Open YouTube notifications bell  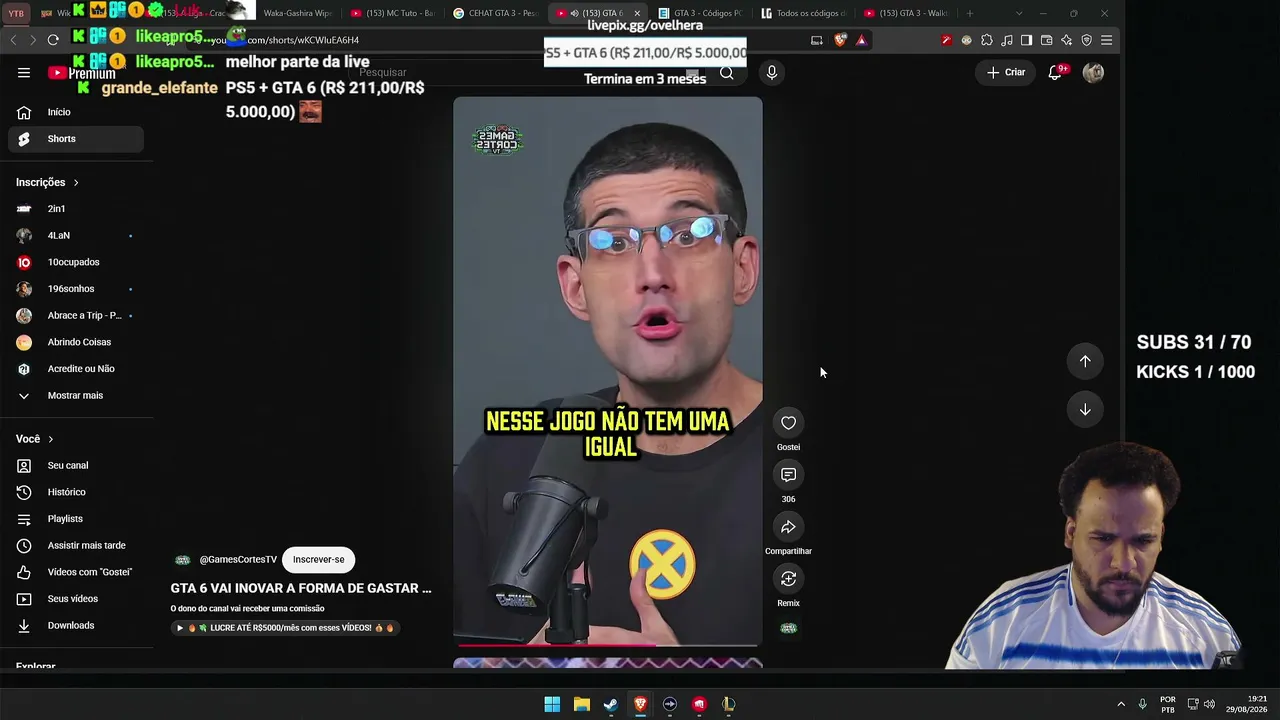(1055, 73)
